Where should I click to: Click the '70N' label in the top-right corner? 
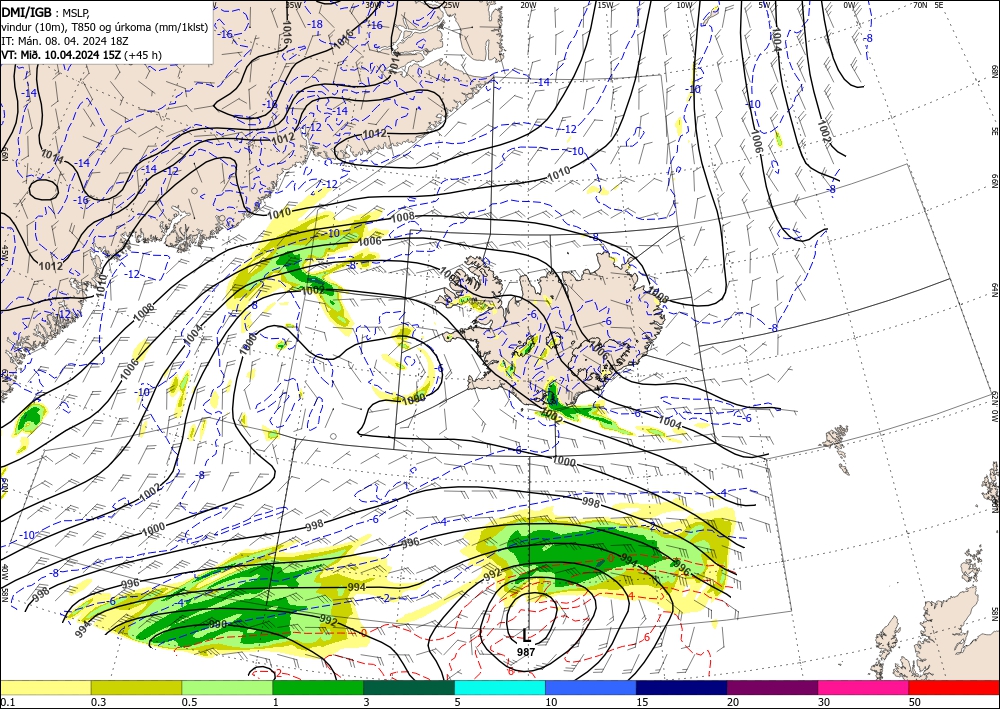pyautogui.click(x=920, y=5)
